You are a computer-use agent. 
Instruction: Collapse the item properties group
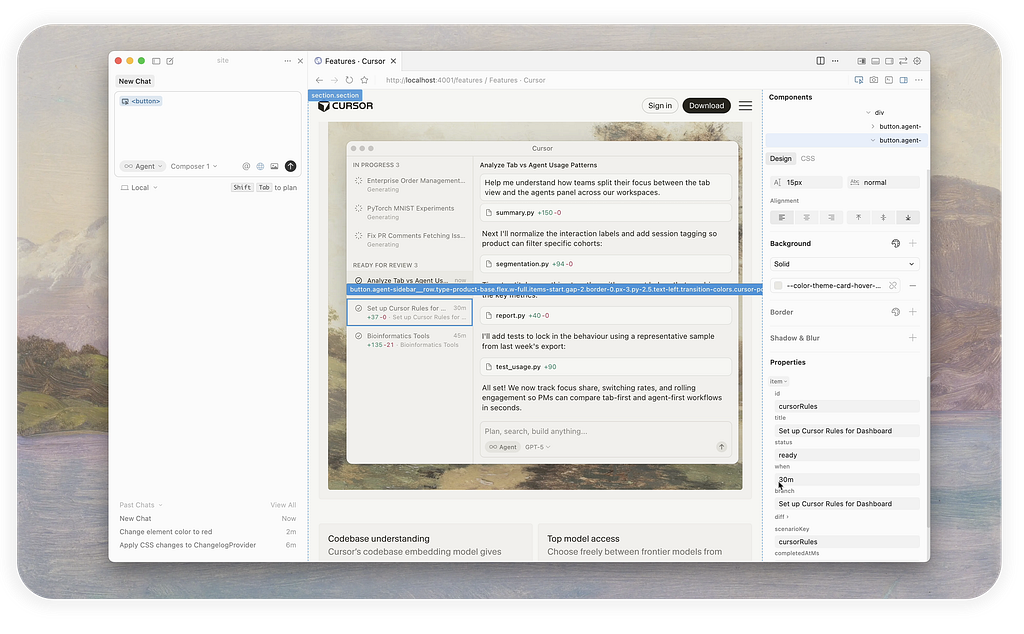click(x=778, y=381)
